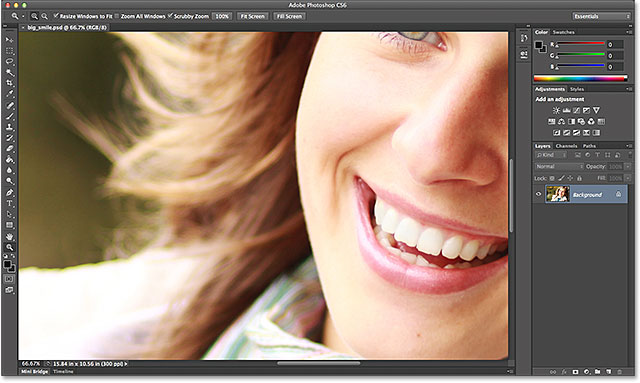Select the History Brush tool
This screenshot has height=383, width=640.
(x=9, y=138)
